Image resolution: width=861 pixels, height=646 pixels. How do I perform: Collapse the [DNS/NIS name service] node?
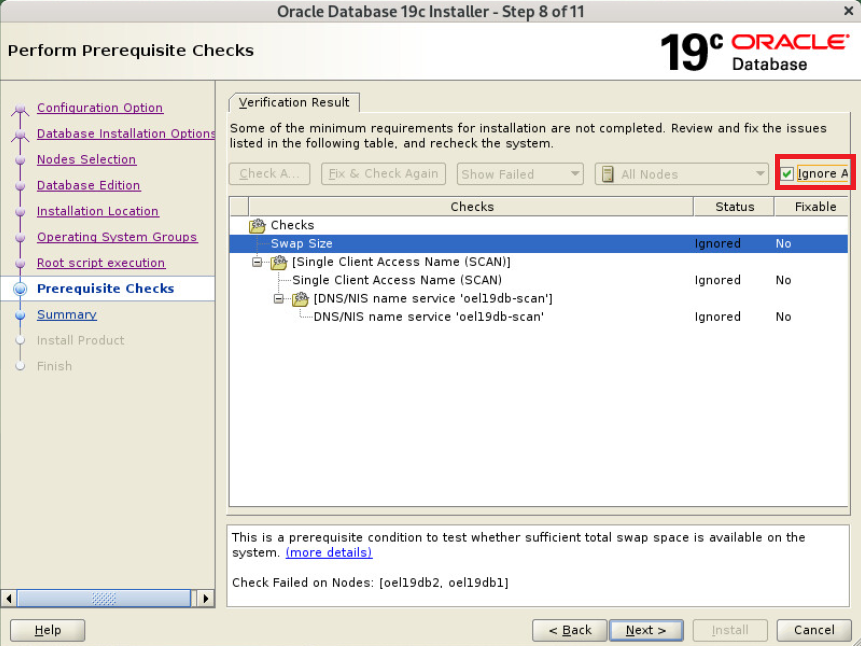[278, 299]
